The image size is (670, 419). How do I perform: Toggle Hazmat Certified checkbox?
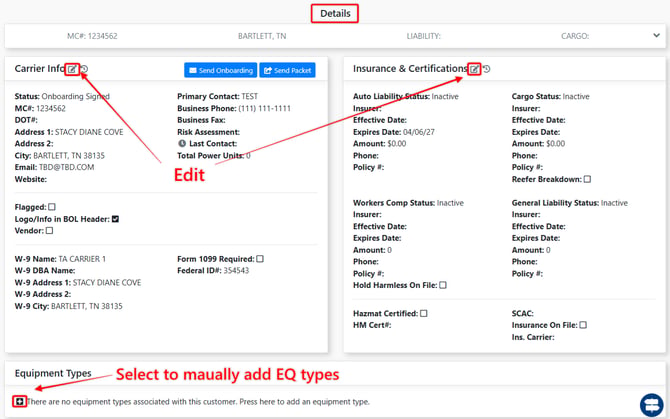point(423,313)
